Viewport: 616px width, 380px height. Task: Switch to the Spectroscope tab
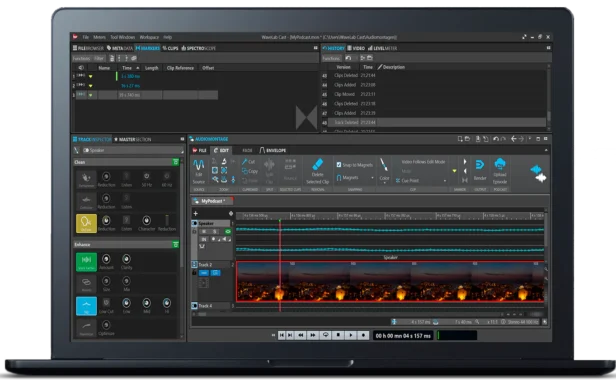click(x=199, y=48)
